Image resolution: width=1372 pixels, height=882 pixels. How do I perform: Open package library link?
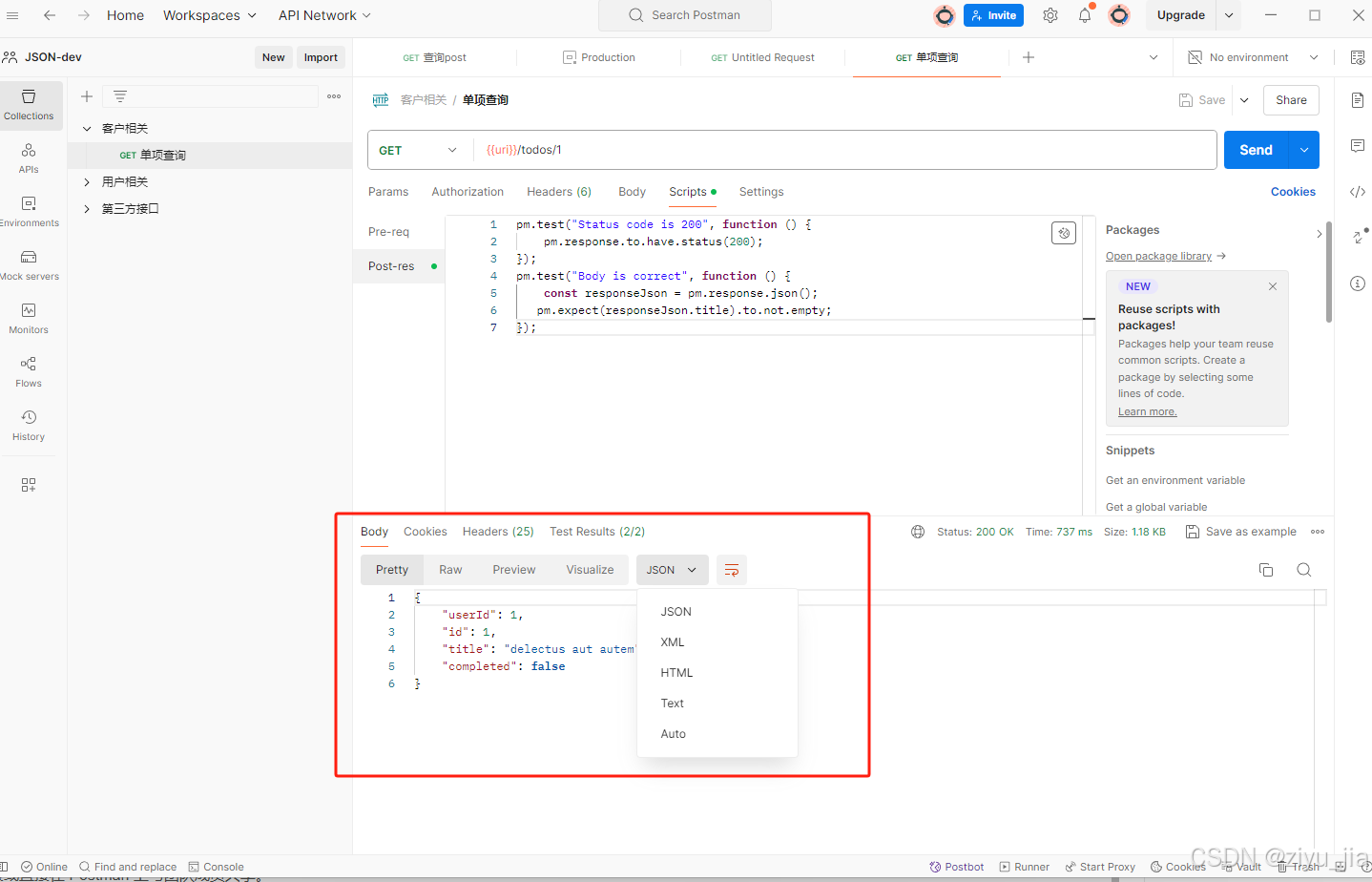coord(1158,256)
